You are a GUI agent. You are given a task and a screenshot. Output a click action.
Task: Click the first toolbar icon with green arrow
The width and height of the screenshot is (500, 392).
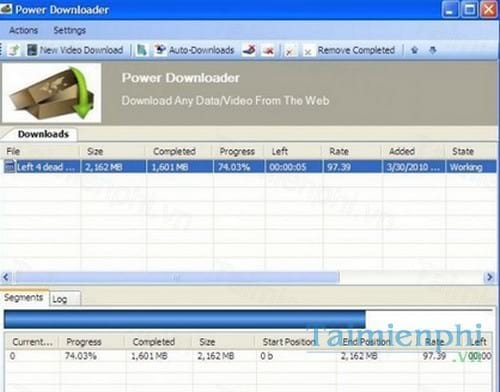[x=14, y=50]
